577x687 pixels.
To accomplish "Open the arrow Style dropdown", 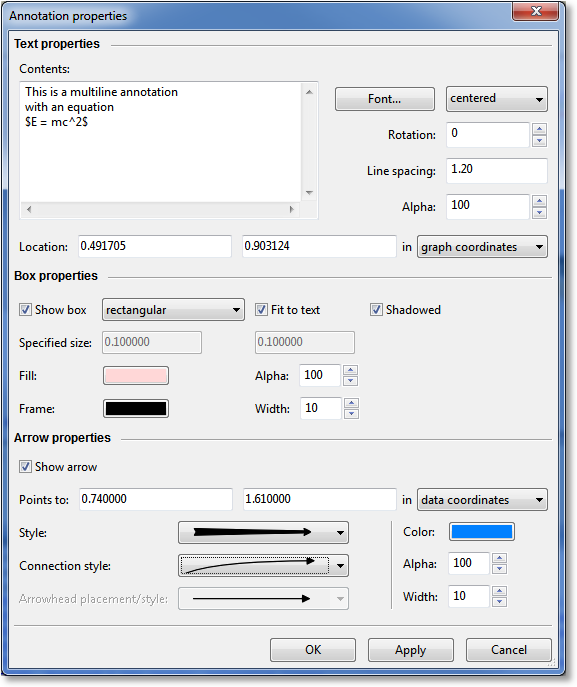I will pyautogui.click(x=263, y=532).
